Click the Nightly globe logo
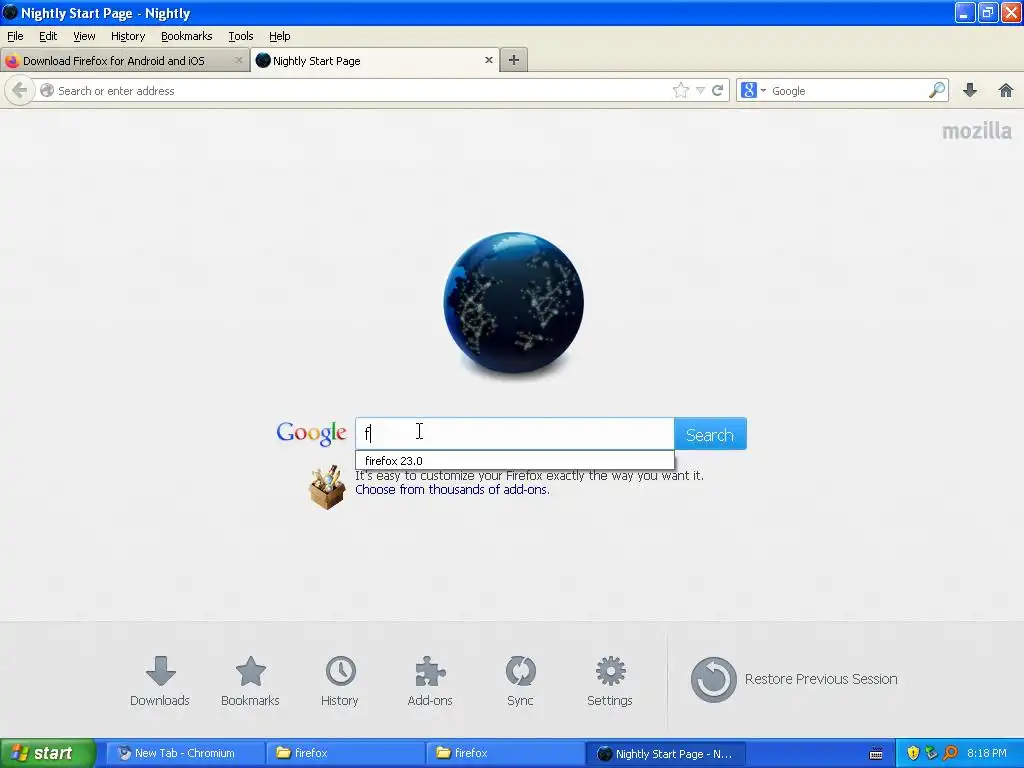 (513, 302)
